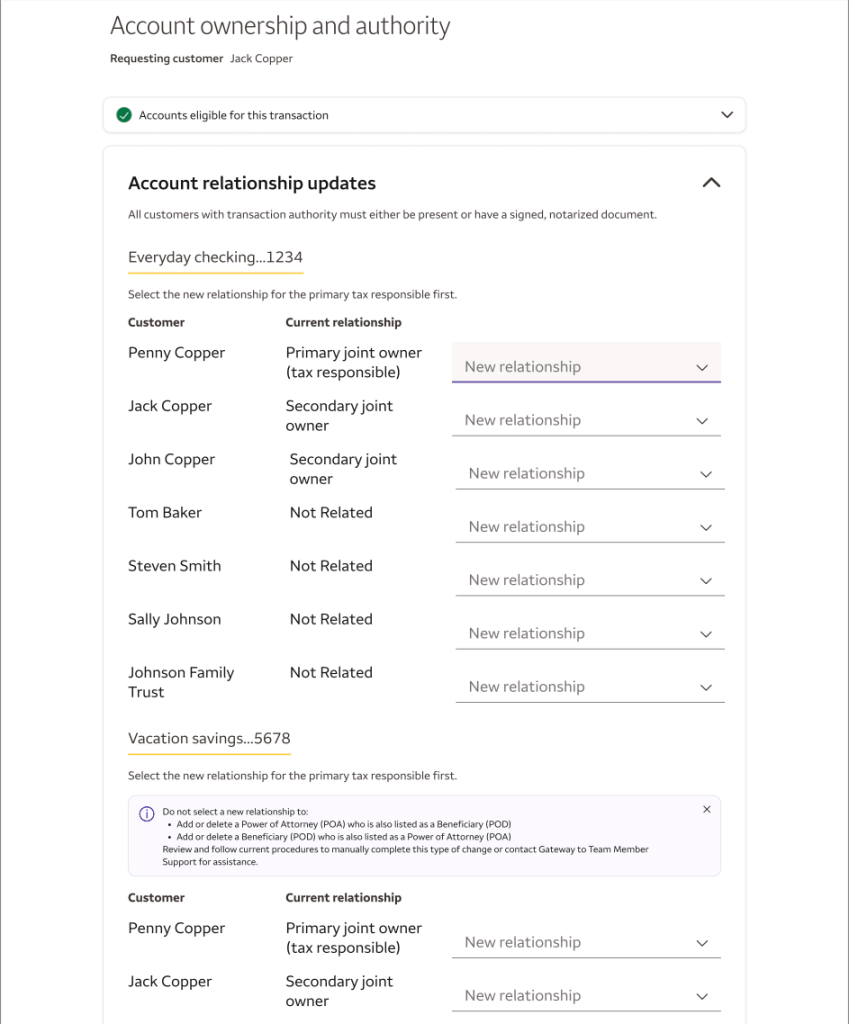
Task: Click requesting customer name Jack Copper
Action: coord(261,59)
